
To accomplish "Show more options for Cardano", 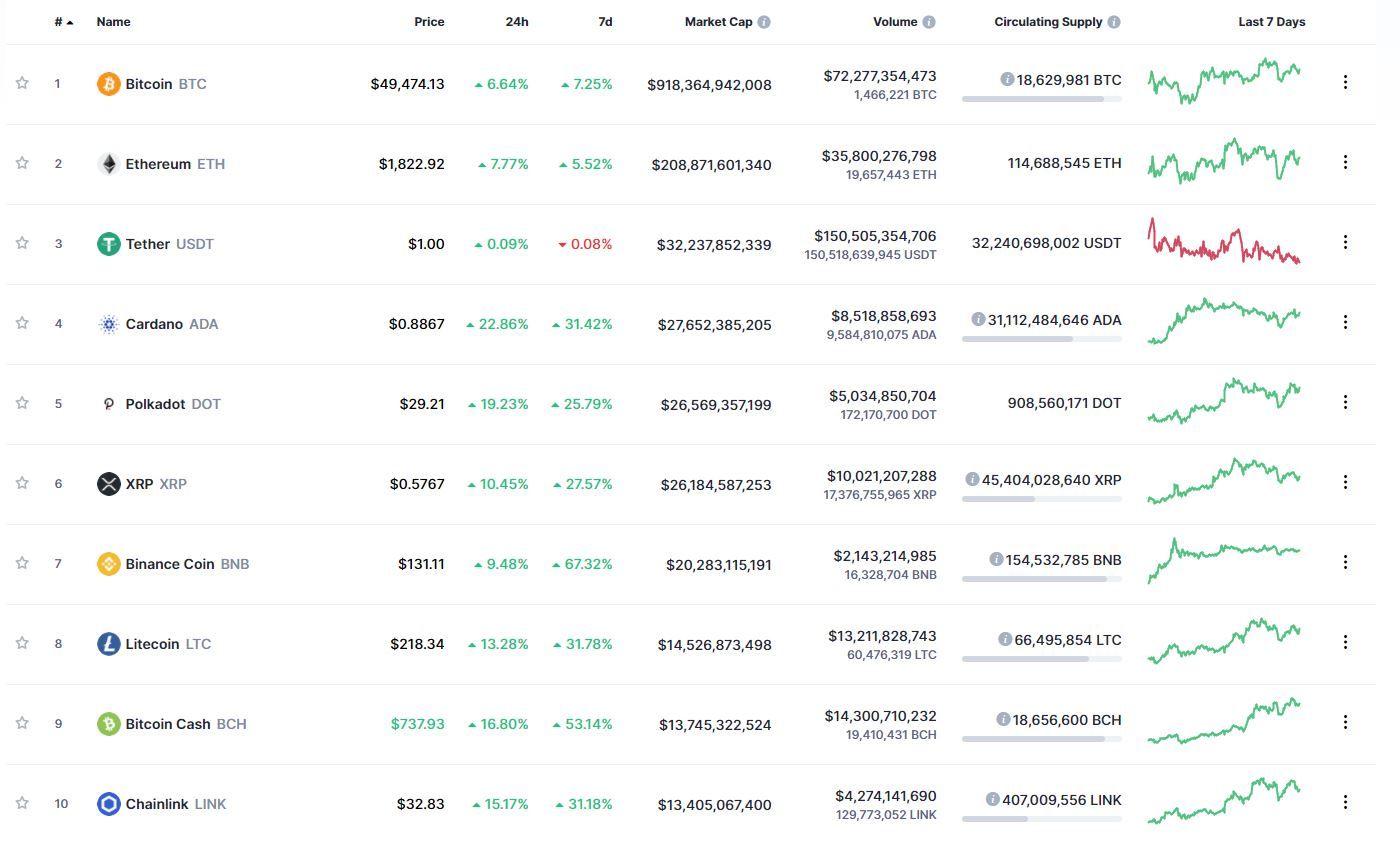I will click(x=1345, y=322).
